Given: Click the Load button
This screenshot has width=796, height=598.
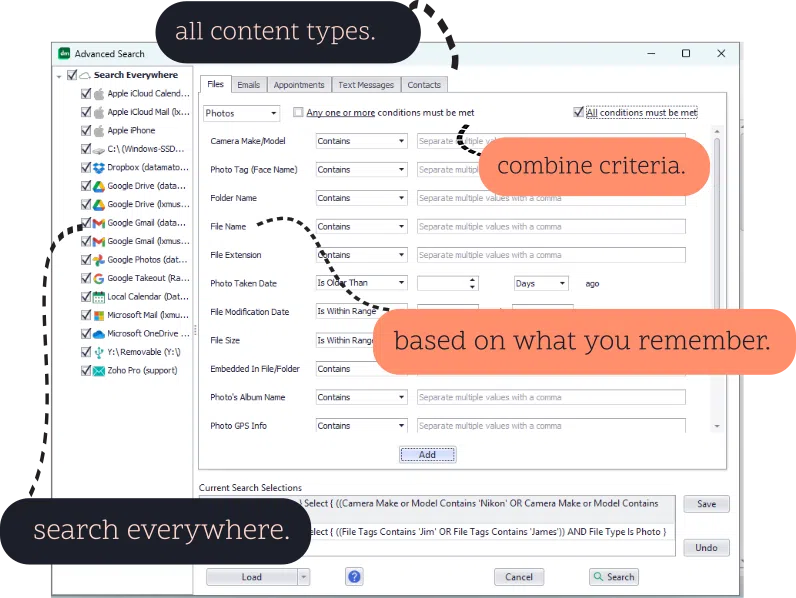Looking at the screenshot, I should pyautogui.click(x=252, y=577).
